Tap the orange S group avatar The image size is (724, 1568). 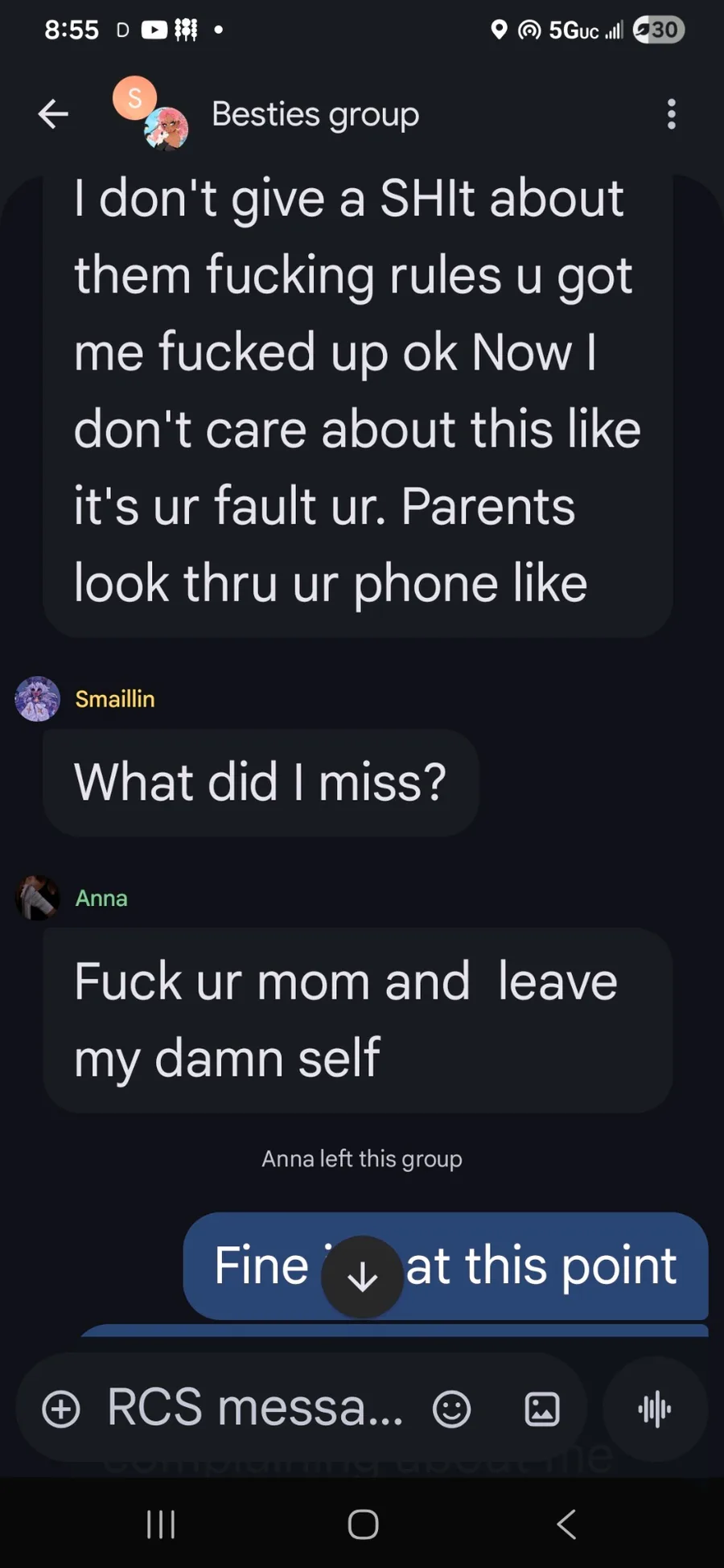[x=134, y=98]
